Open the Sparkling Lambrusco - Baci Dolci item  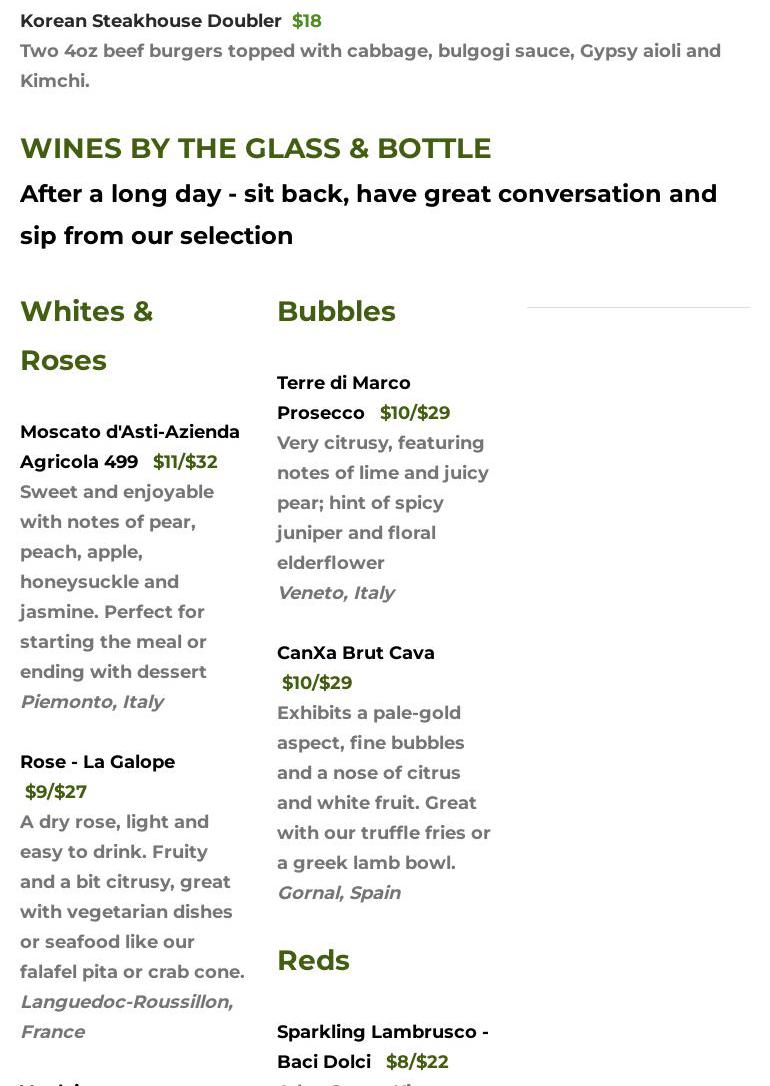point(382,1046)
